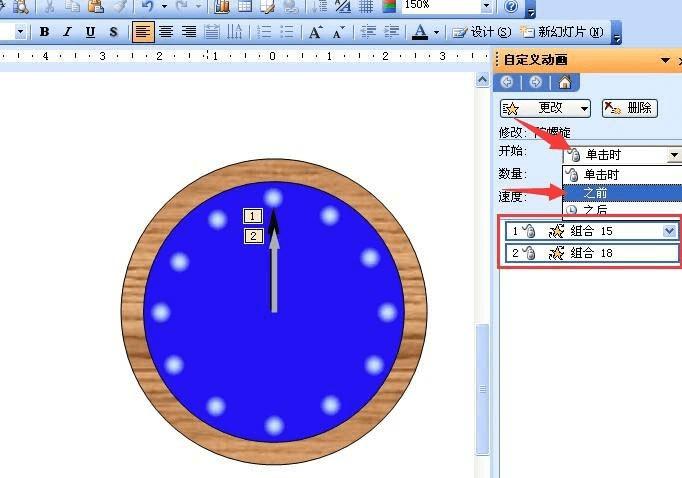Image resolution: width=682 pixels, height=478 pixels.
Task: Click the task pane Back arrow icon
Action: pos(507,82)
